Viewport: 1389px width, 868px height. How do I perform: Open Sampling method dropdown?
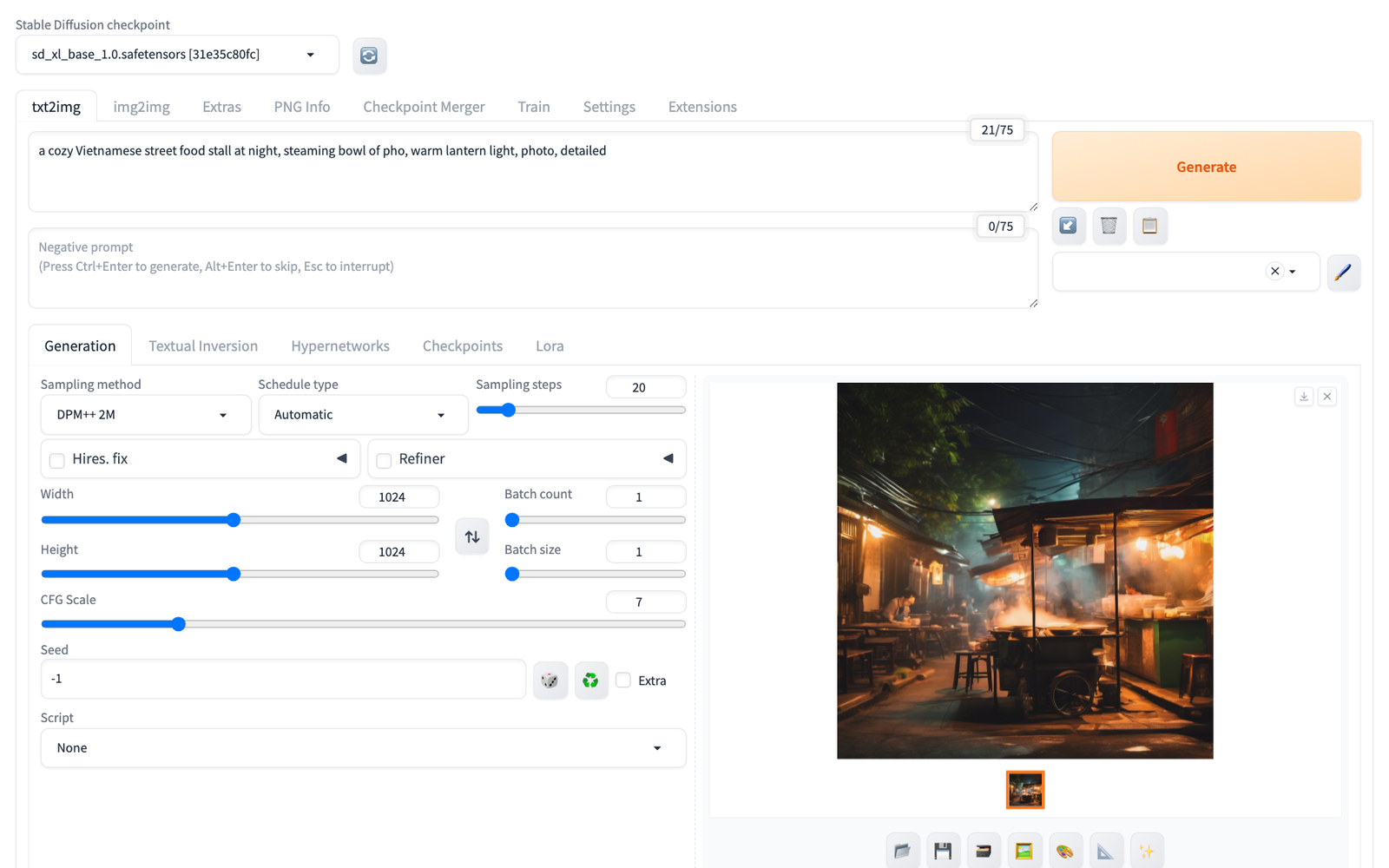click(146, 415)
